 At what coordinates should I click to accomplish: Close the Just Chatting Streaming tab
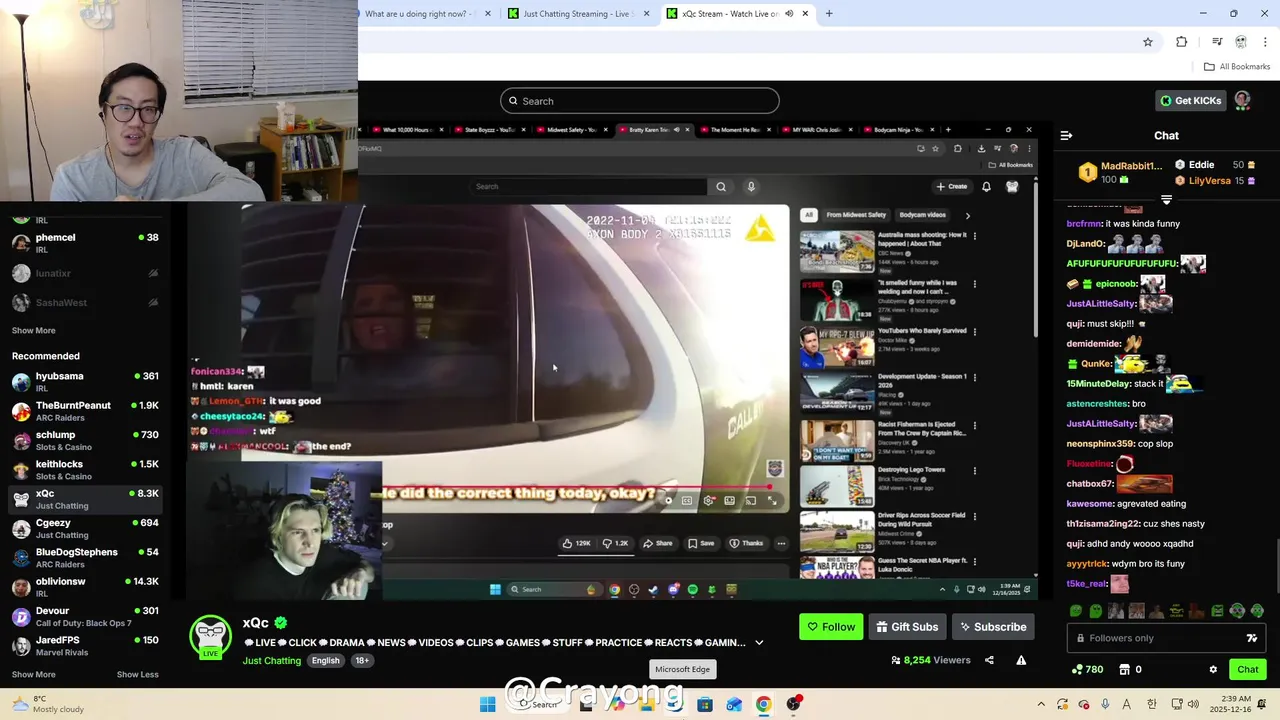pyautogui.click(x=646, y=14)
